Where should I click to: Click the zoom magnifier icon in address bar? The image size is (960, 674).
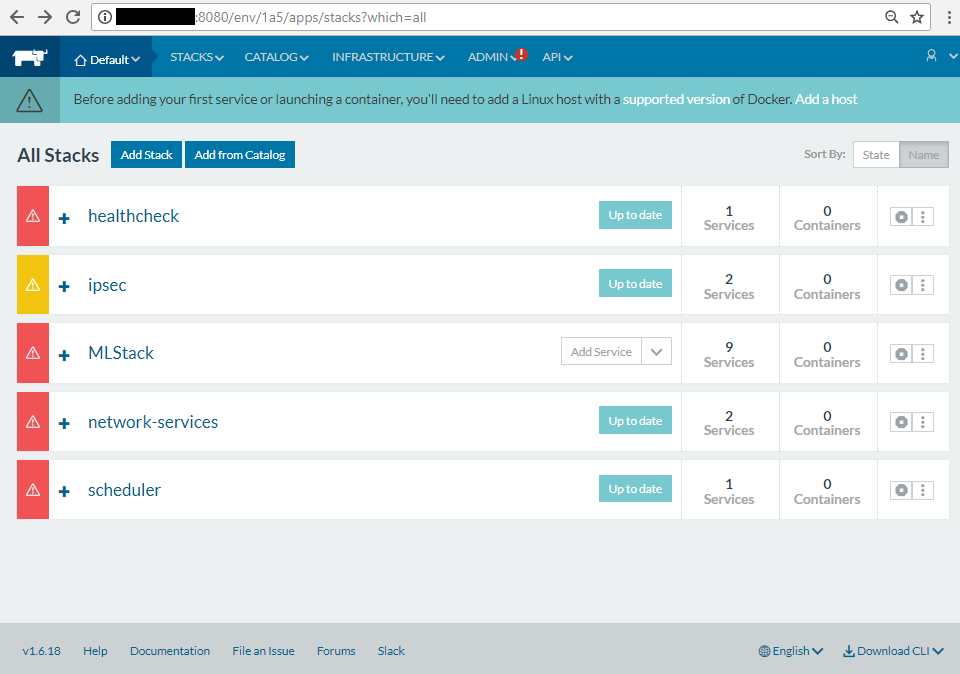(891, 17)
